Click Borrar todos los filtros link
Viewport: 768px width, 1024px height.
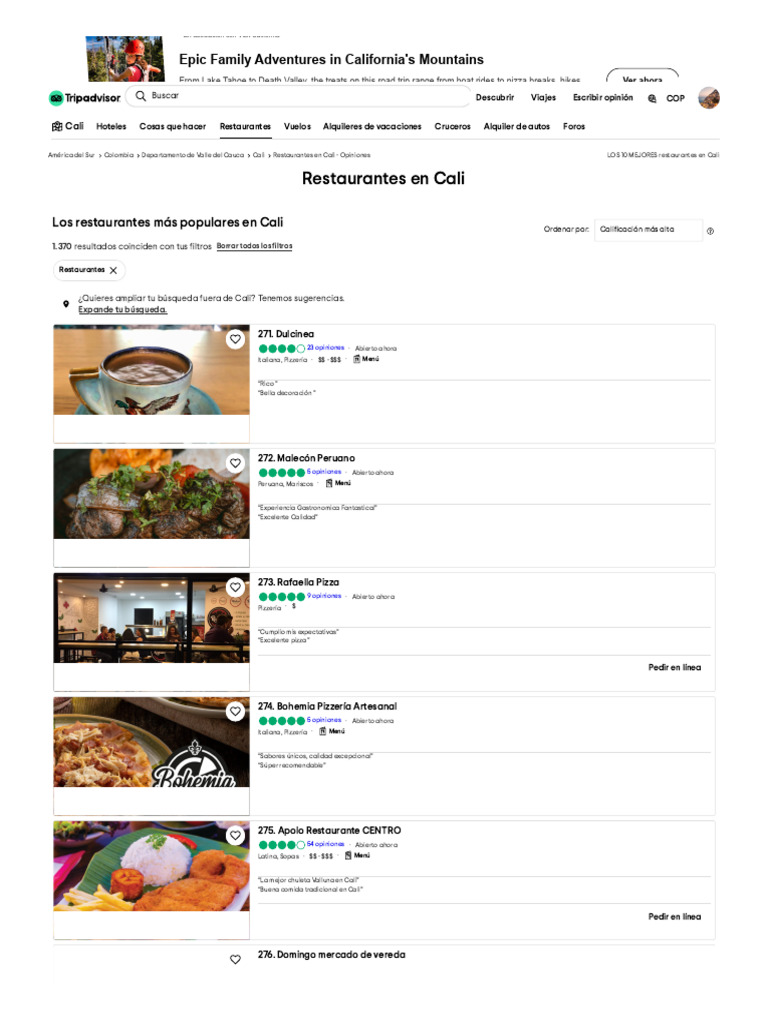click(255, 246)
